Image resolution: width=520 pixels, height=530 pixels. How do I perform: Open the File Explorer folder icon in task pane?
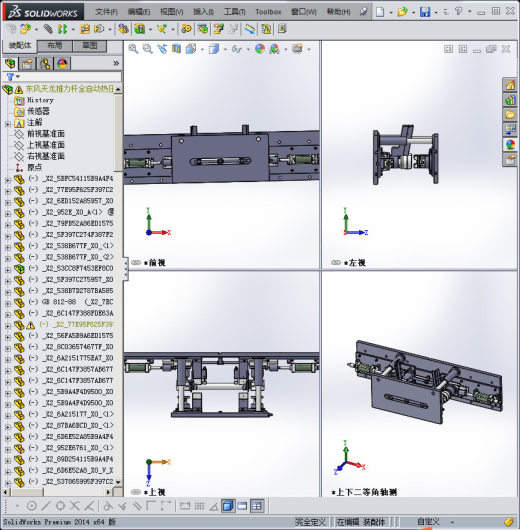point(510,114)
